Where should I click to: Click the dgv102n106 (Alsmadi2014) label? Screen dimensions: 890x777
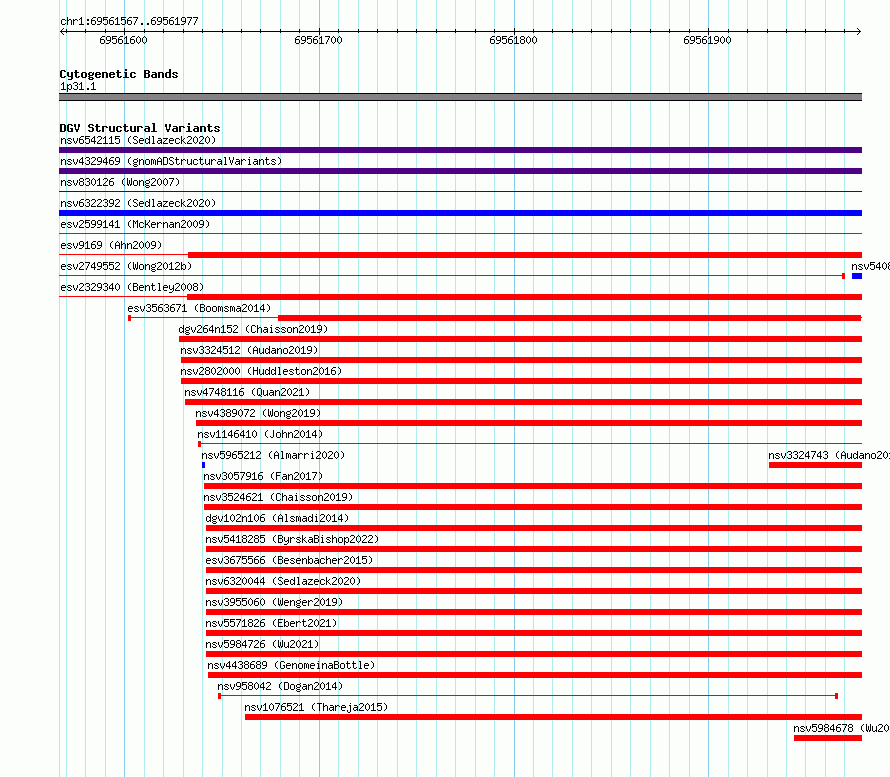[277, 518]
